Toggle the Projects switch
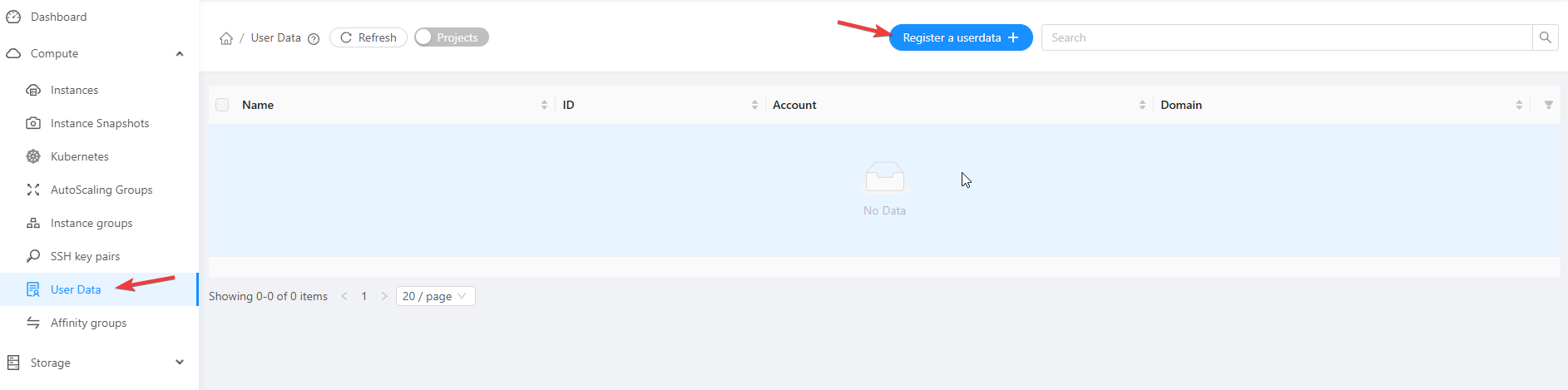This screenshot has height=390, width=1568. click(x=451, y=37)
